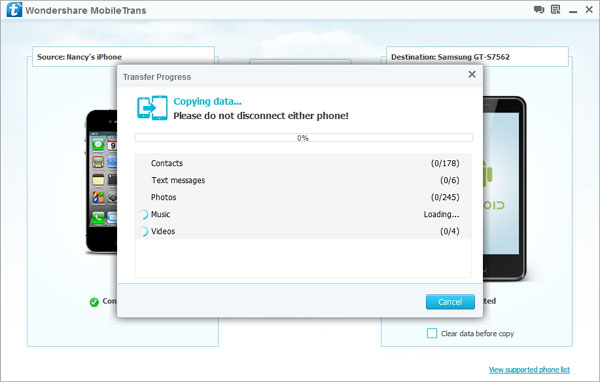Click the Transfer Progress dialog title
The width and height of the screenshot is (600, 382).
point(157,77)
